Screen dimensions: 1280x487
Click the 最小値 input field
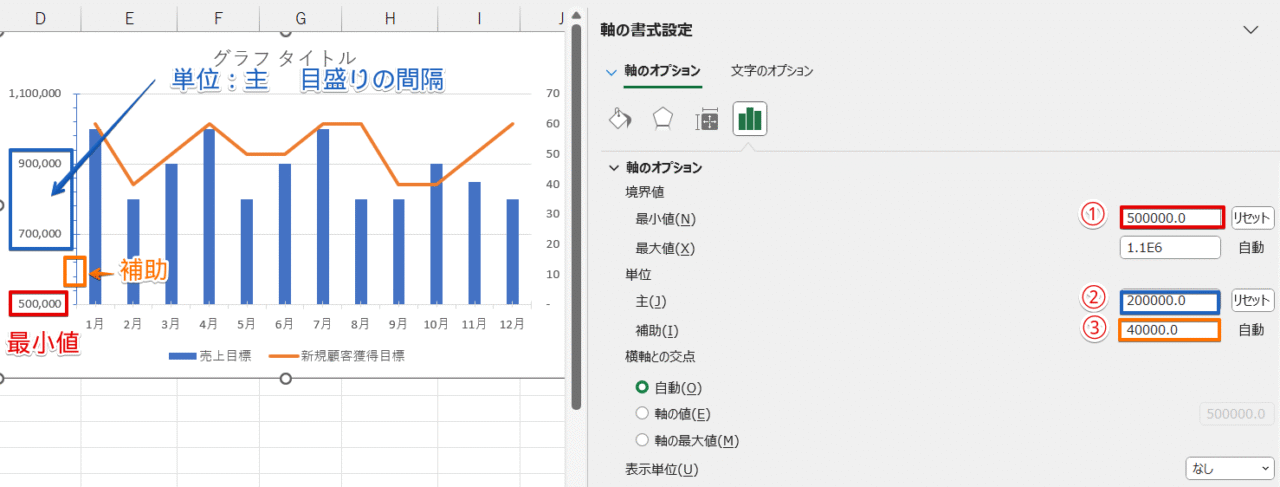pyautogui.click(x=1170, y=218)
